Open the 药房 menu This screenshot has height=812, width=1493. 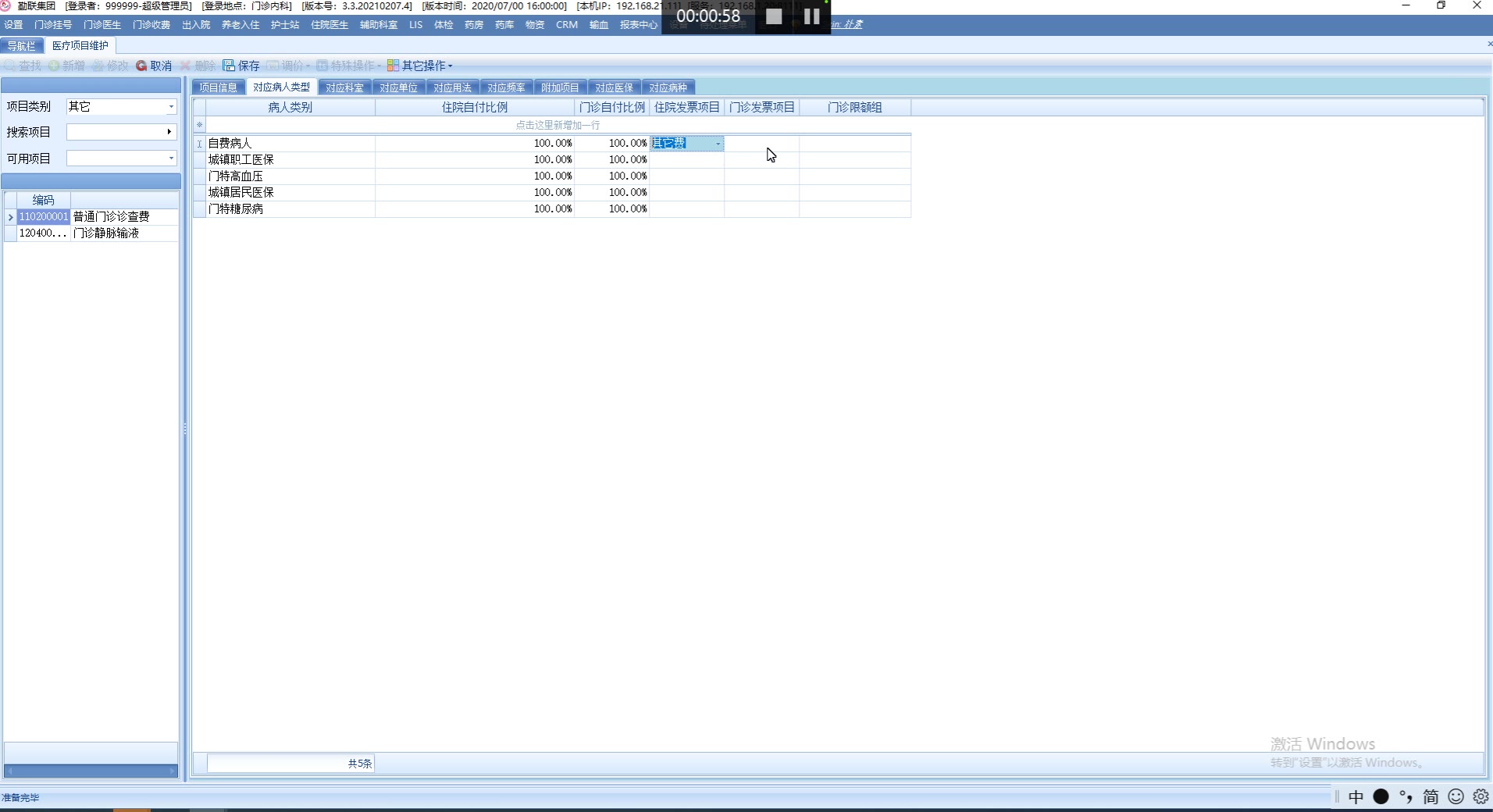(x=474, y=25)
